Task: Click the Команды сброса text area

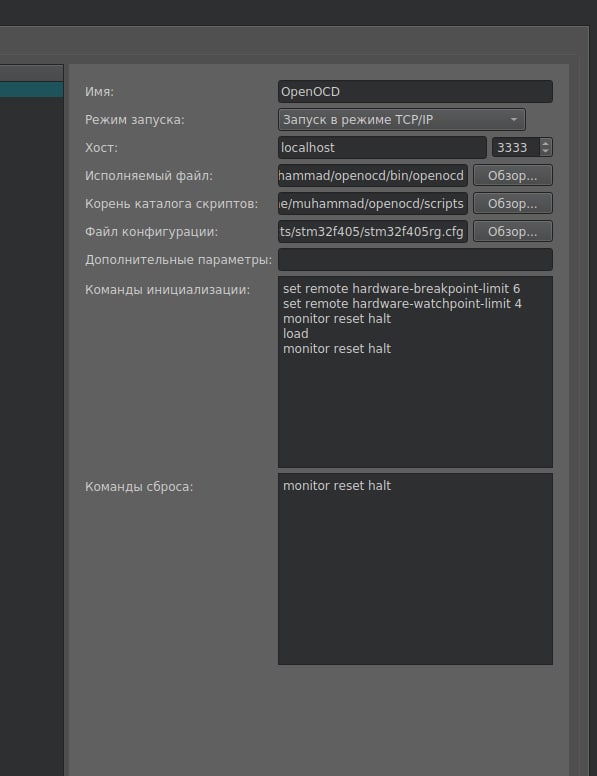Action: [415, 569]
